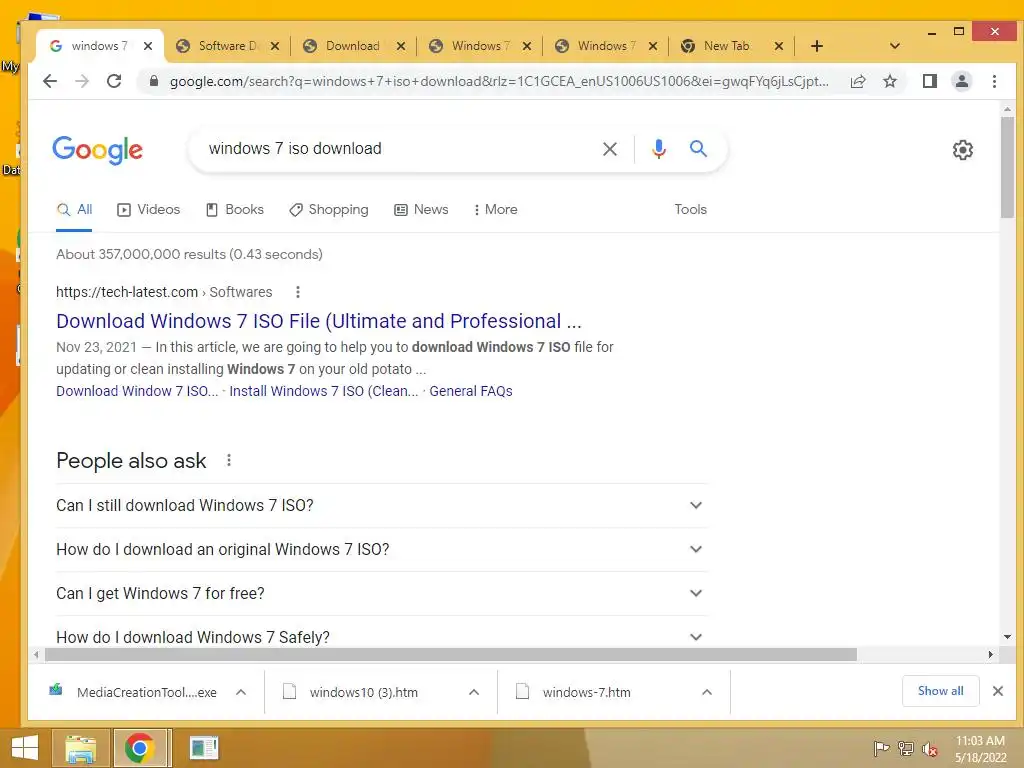Open three-dot options beside tech-latest result
Image resolution: width=1024 pixels, height=768 pixels.
(x=298, y=292)
